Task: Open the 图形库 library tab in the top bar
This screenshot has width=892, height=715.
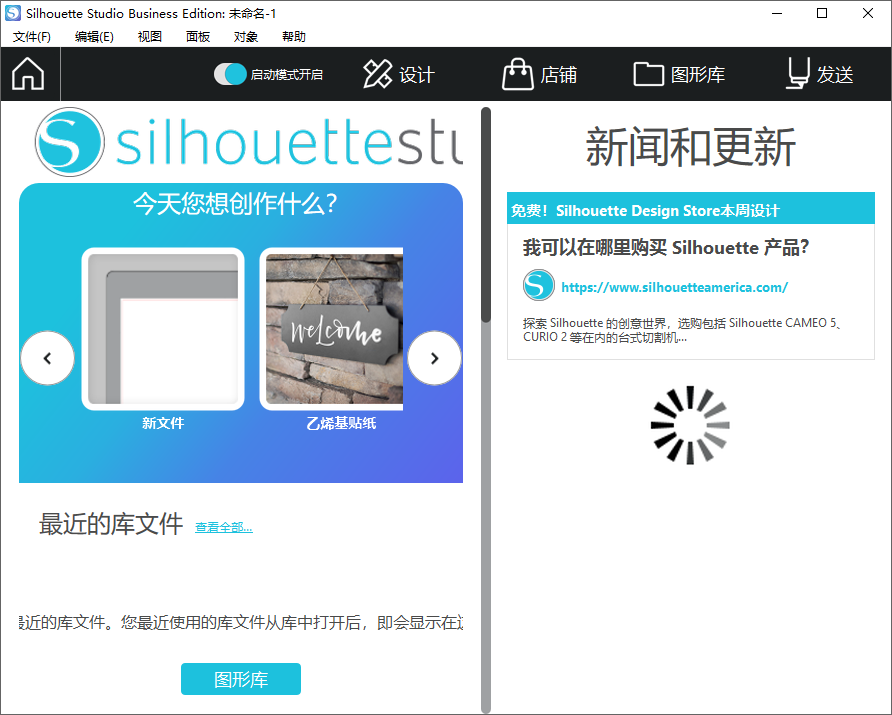Action: tap(679, 74)
